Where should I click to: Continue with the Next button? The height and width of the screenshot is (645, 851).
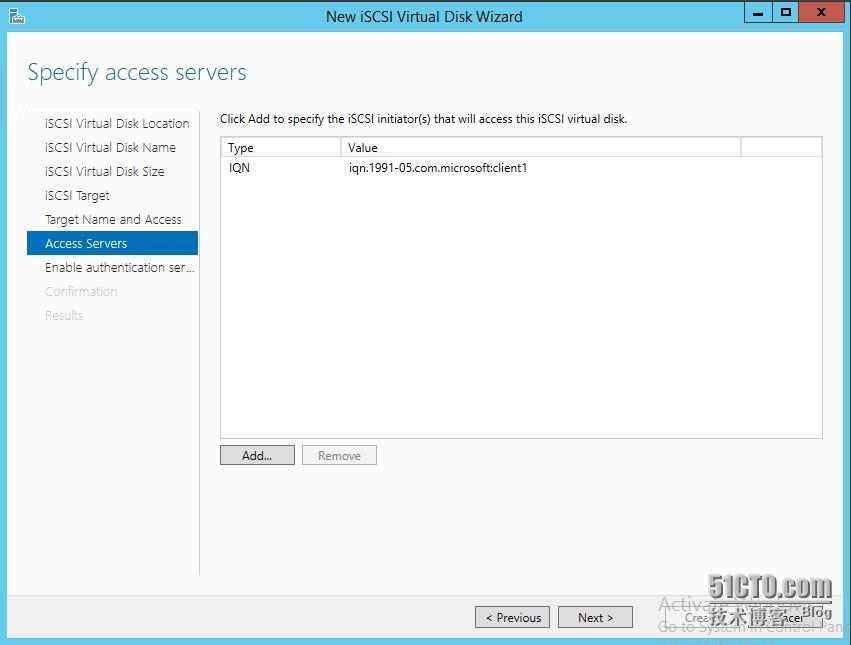[x=595, y=617]
